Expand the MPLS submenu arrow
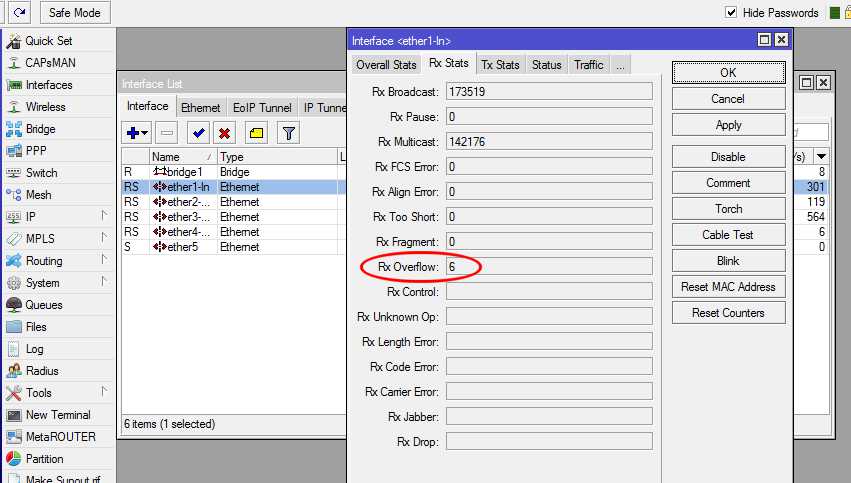The width and height of the screenshot is (851, 483). pyautogui.click(x=104, y=237)
